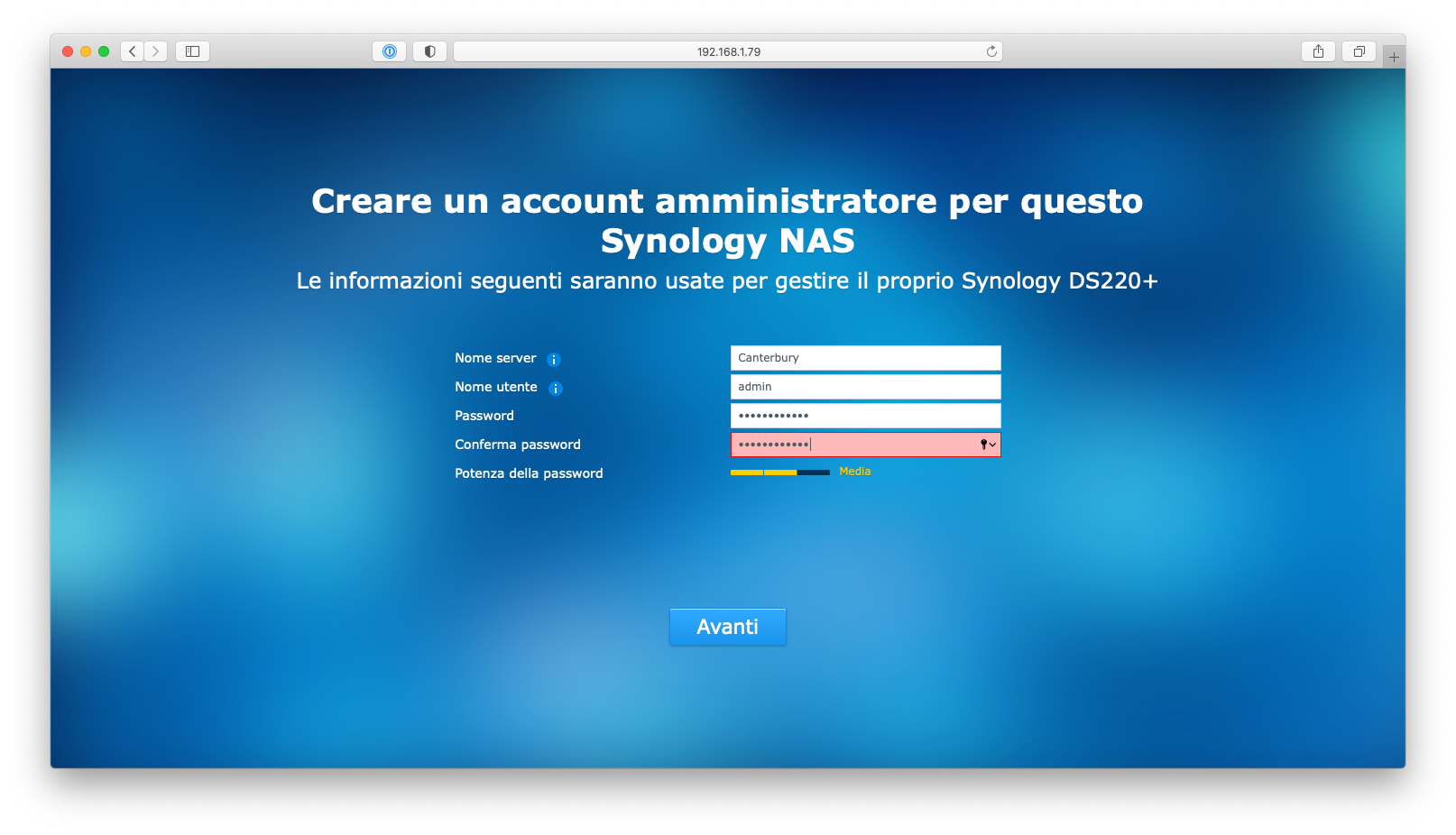This screenshot has width=1456, height=835.
Task: Open the 1Password extension
Action: click(x=390, y=51)
